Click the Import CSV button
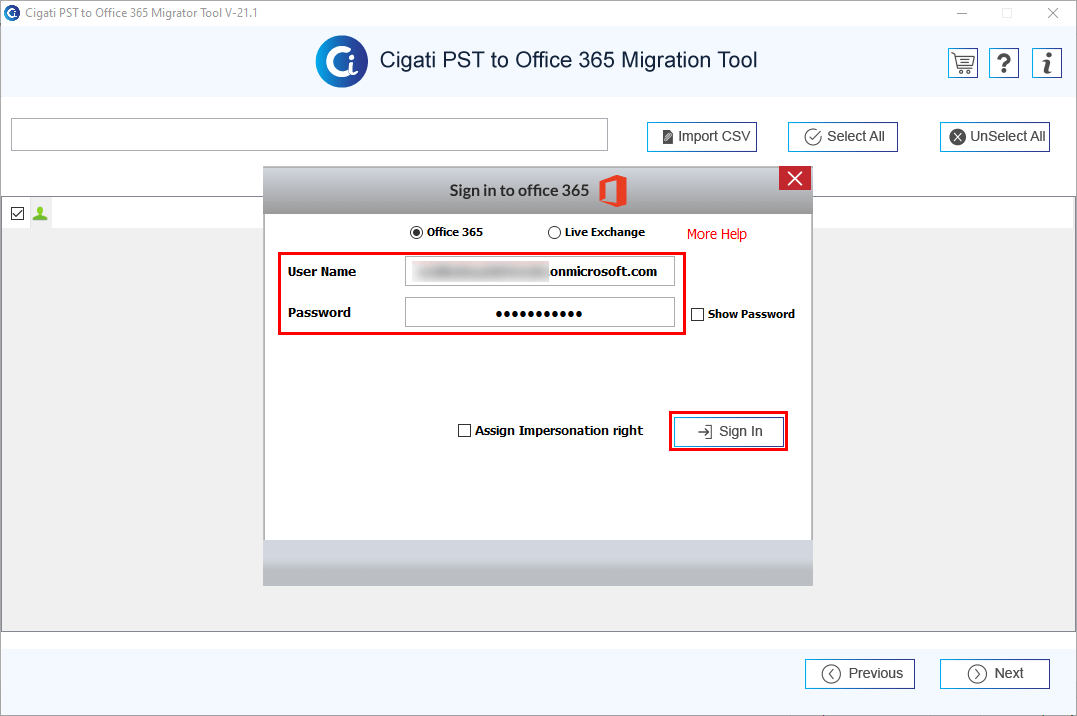This screenshot has width=1077, height=716. 702,137
